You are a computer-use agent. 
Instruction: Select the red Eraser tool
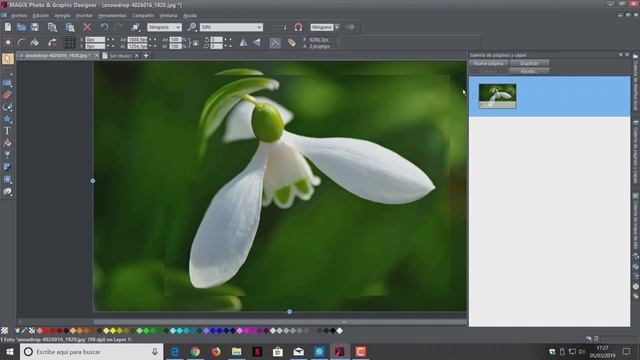tap(7, 95)
